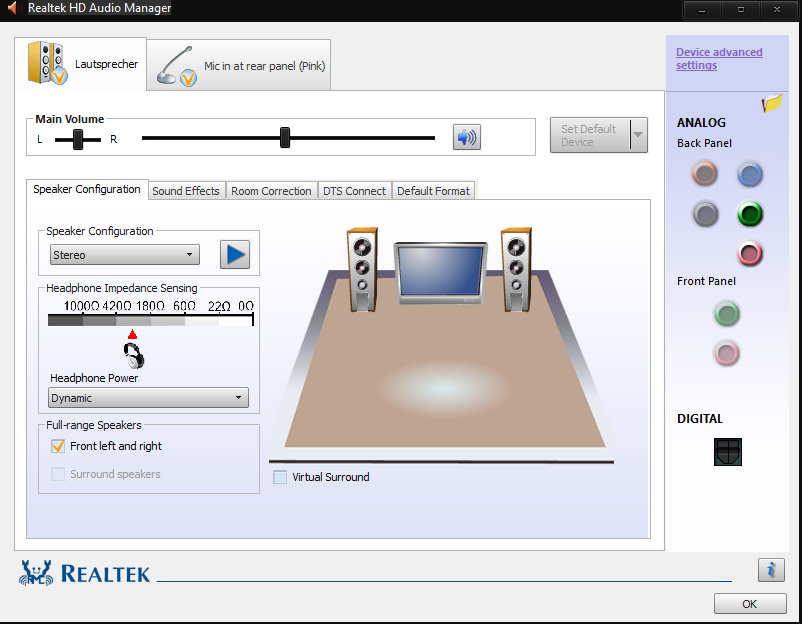802x624 pixels.
Task: Click the TV screen in room
Action: coord(440,273)
